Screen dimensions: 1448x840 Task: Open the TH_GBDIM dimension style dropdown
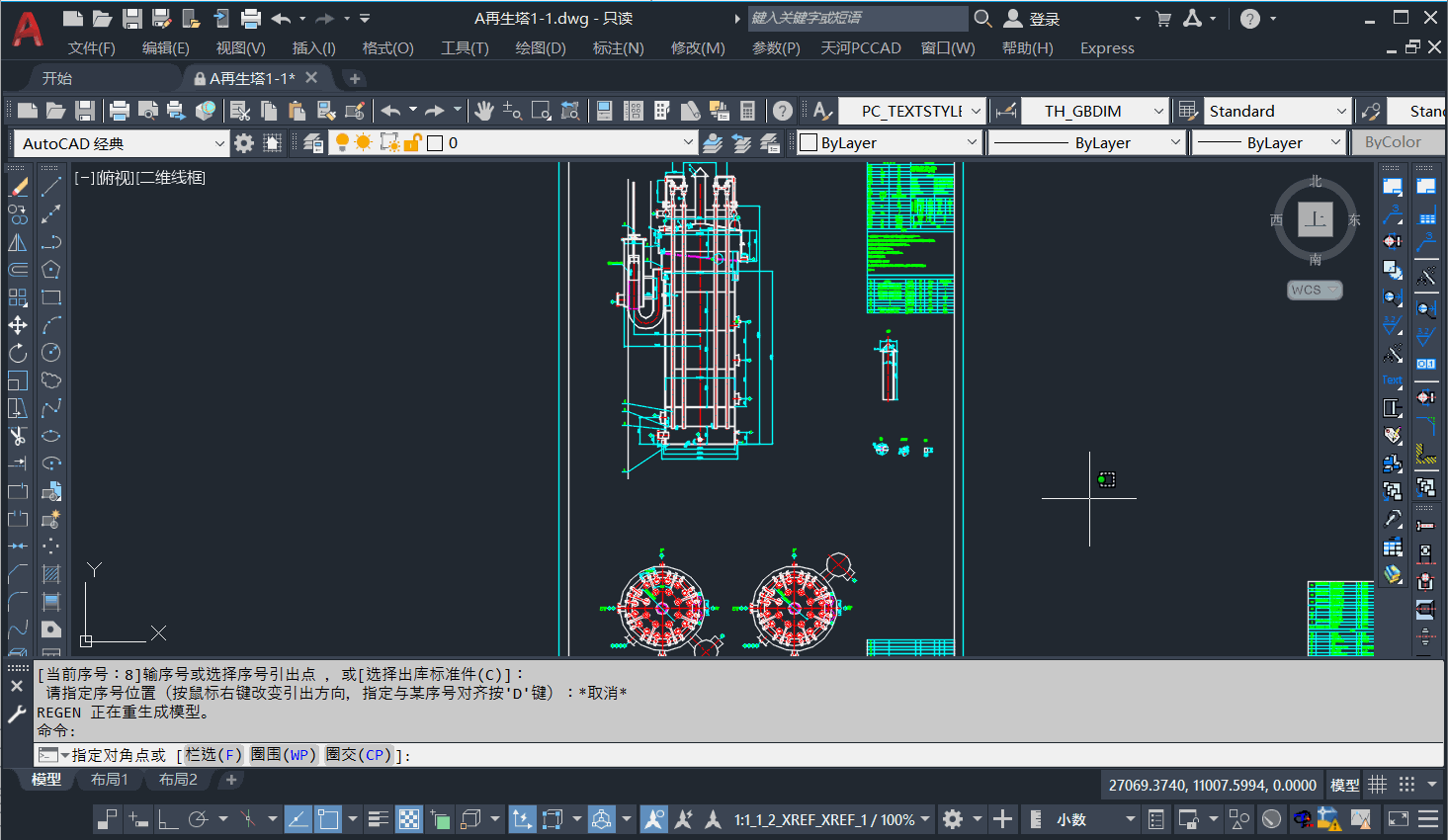(x=1094, y=111)
